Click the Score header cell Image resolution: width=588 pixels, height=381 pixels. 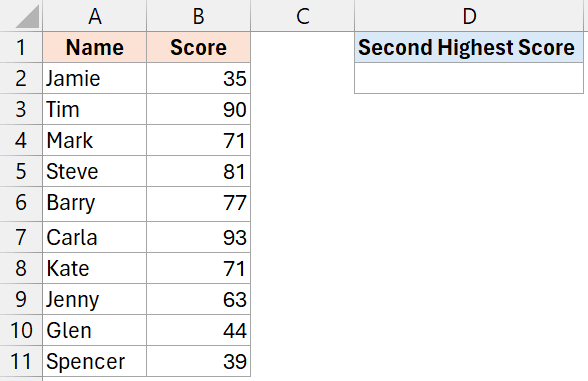pos(198,47)
